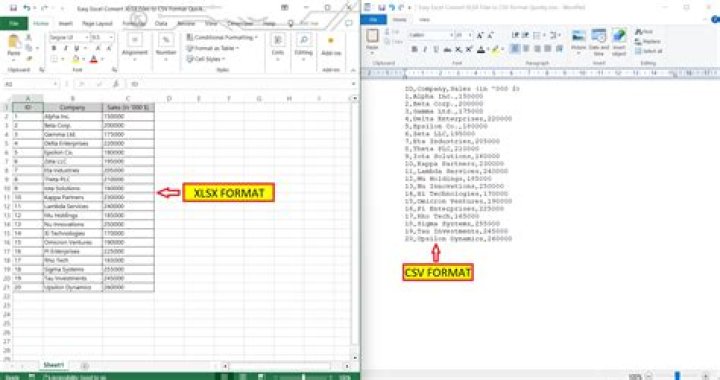
Task: Apply yellow fill color in Excel
Action: click(76, 59)
